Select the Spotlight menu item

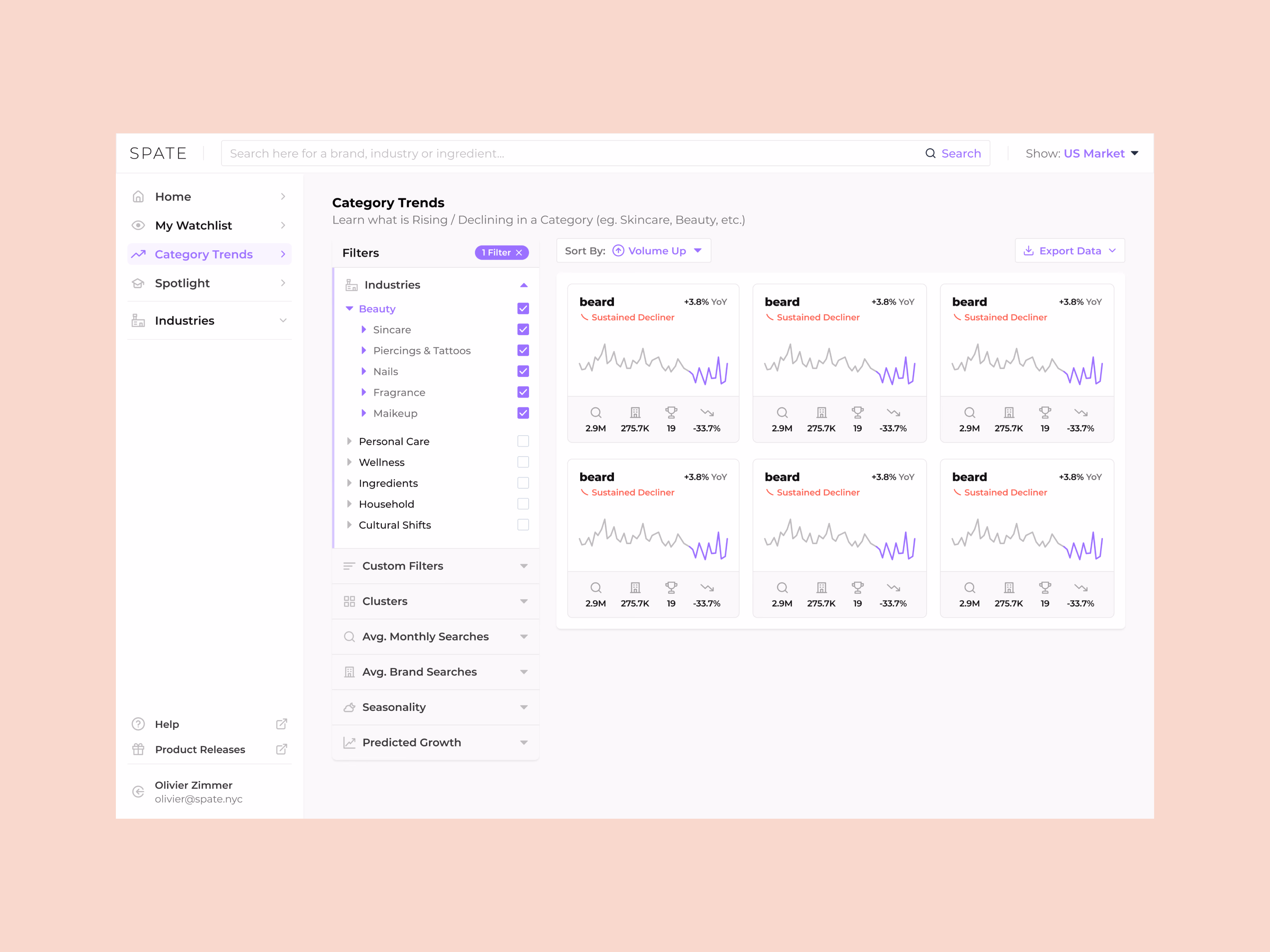210,283
